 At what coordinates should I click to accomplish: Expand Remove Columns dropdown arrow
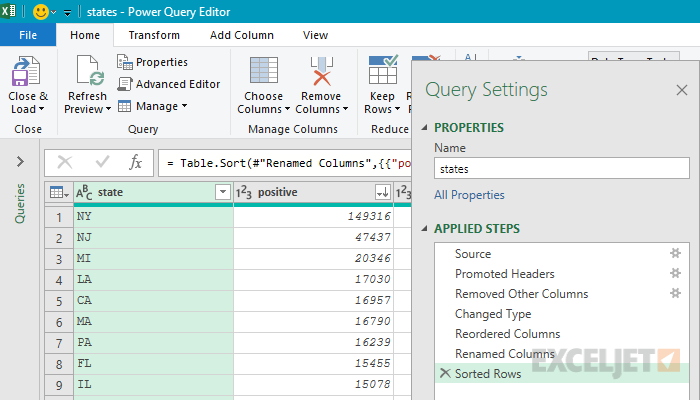(x=345, y=109)
